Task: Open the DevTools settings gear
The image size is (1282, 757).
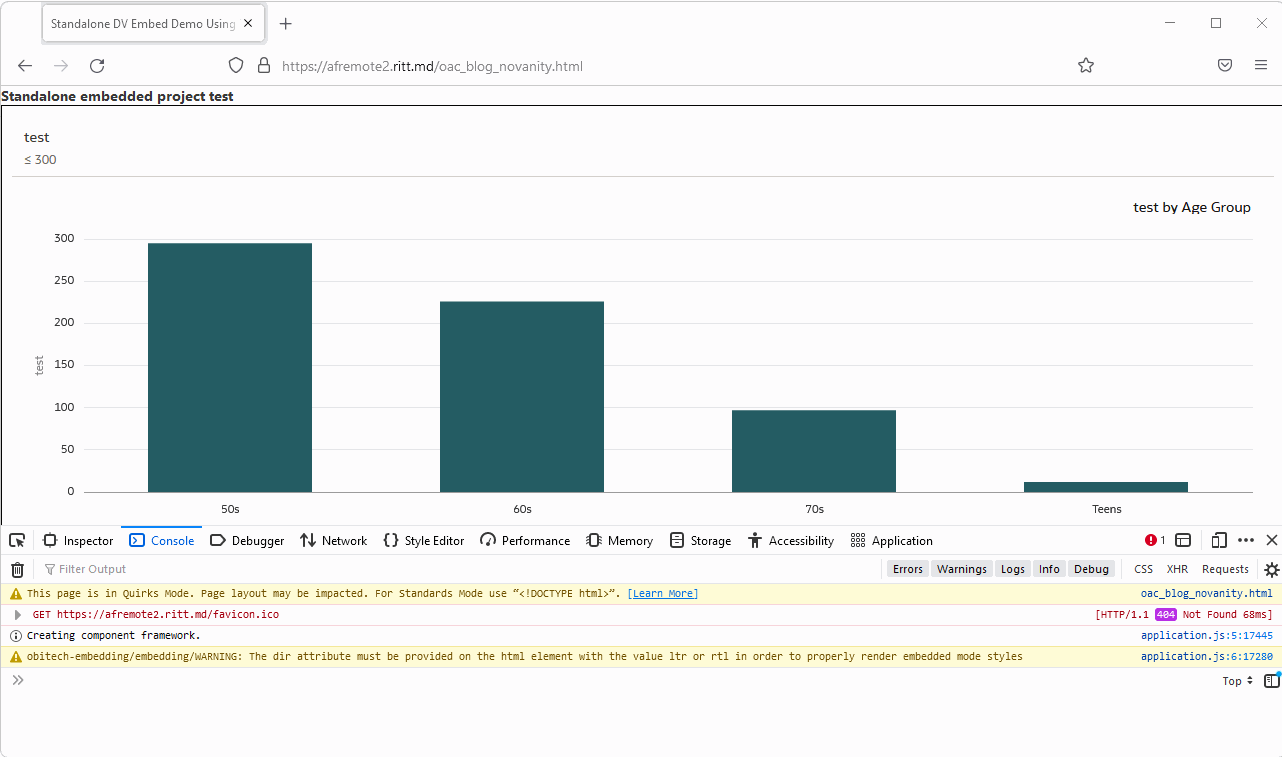Action: pyautogui.click(x=1270, y=569)
